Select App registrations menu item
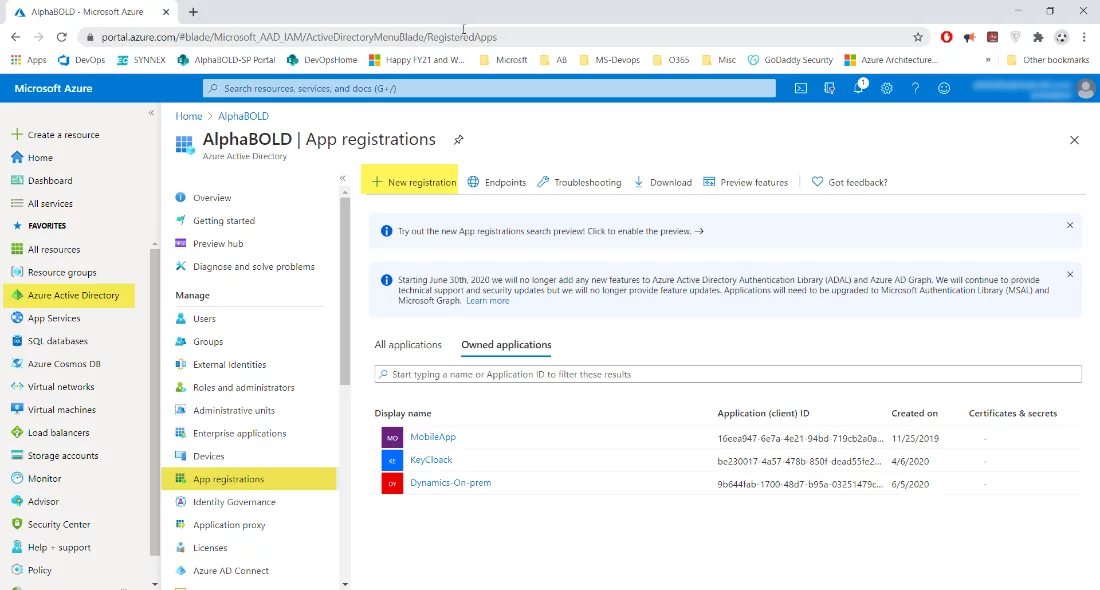Screen dimensions: 1100x590 [248, 479]
